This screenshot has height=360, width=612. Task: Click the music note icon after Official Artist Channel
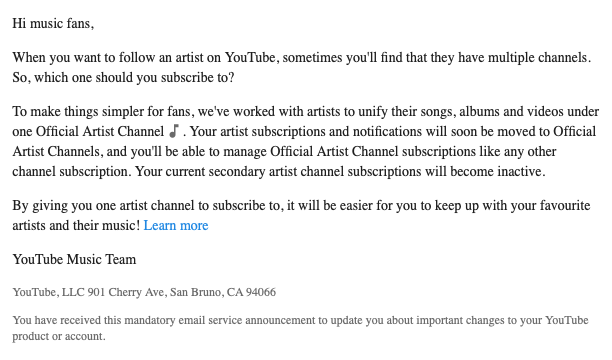click(x=174, y=131)
